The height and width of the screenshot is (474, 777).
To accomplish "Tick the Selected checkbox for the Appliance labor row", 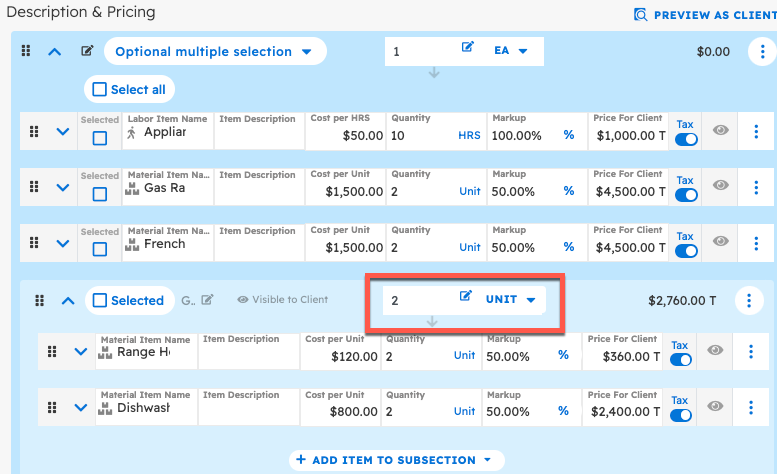I will 100,138.
